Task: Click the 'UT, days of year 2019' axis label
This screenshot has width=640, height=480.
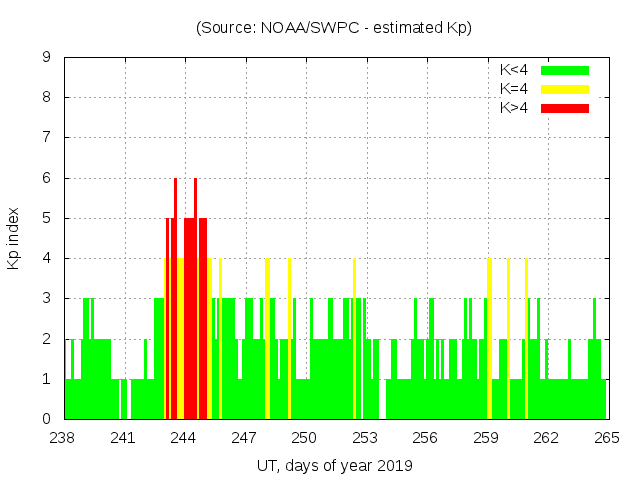Action: [334, 465]
